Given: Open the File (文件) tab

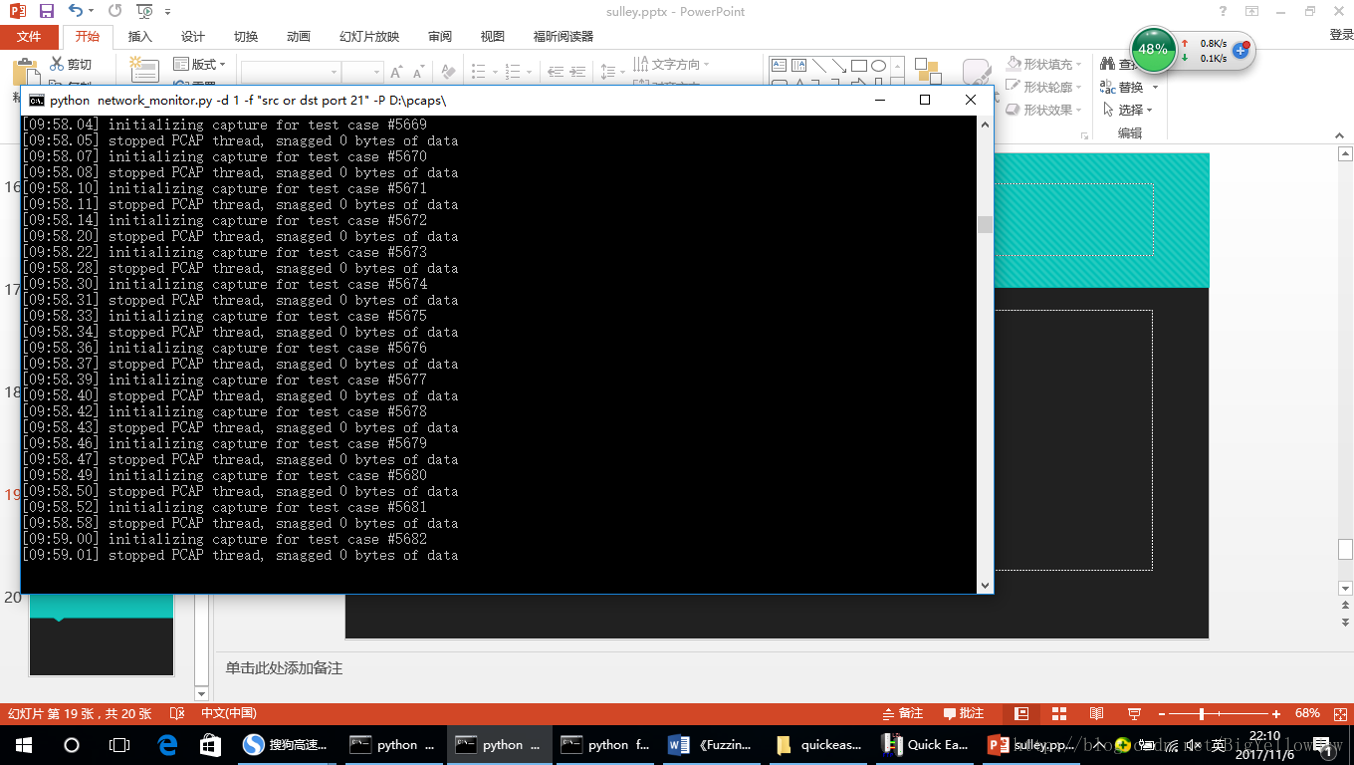Looking at the screenshot, I should coord(29,36).
